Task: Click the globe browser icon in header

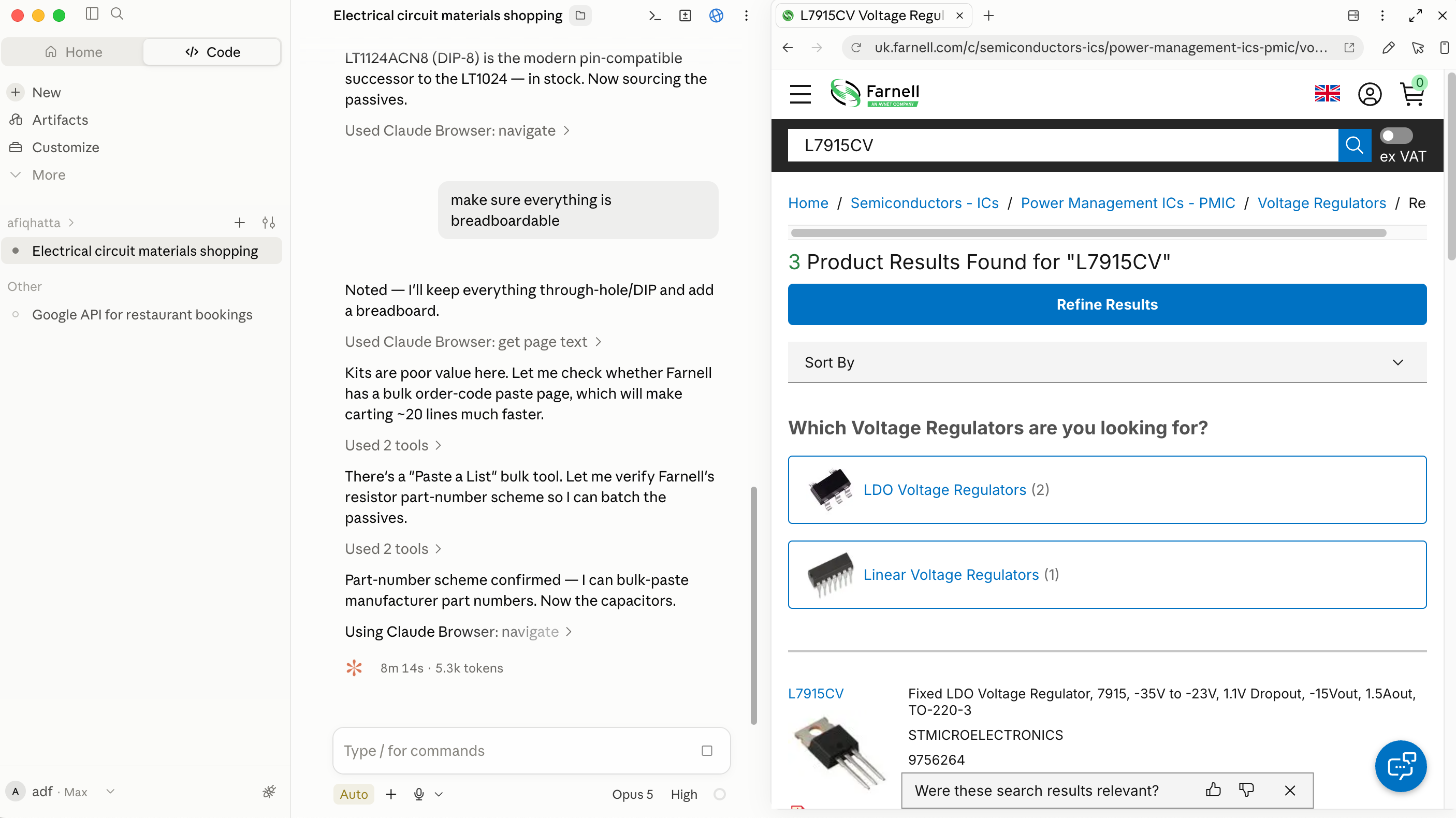Action: pyautogui.click(x=716, y=16)
